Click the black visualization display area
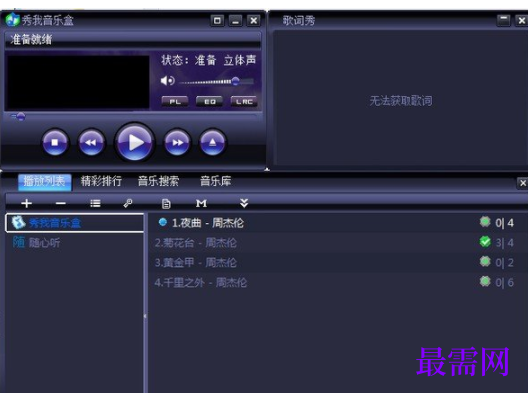Image resolution: width=528 pixels, height=393 pixels. point(78,82)
